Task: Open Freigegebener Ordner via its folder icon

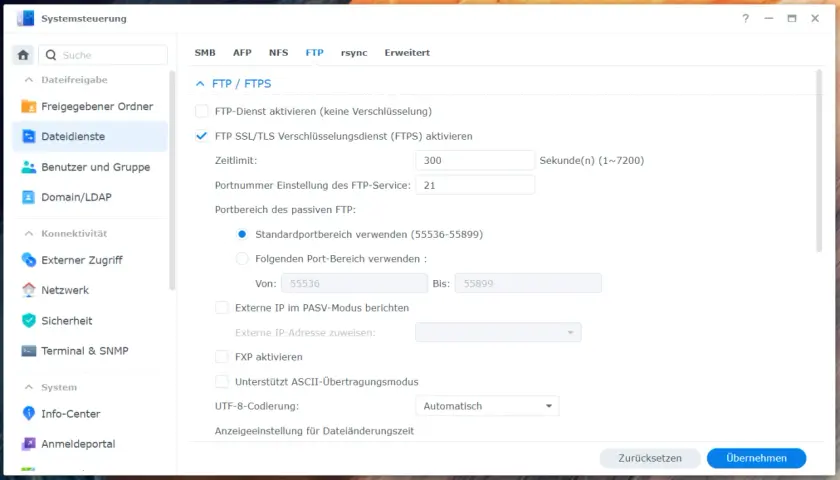Action: [x=28, y=106]
